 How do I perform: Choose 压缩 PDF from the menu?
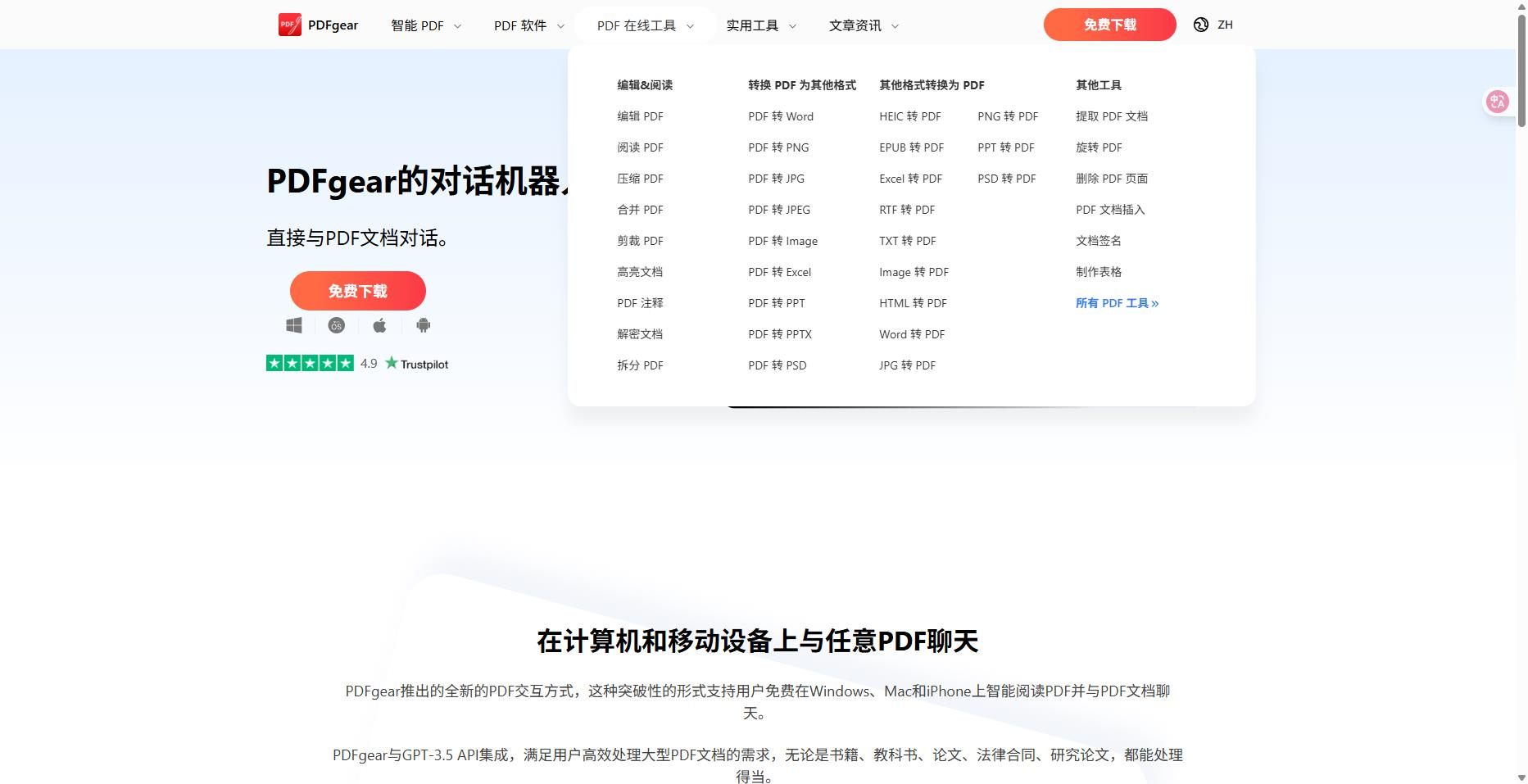click(x=640, y=179)
